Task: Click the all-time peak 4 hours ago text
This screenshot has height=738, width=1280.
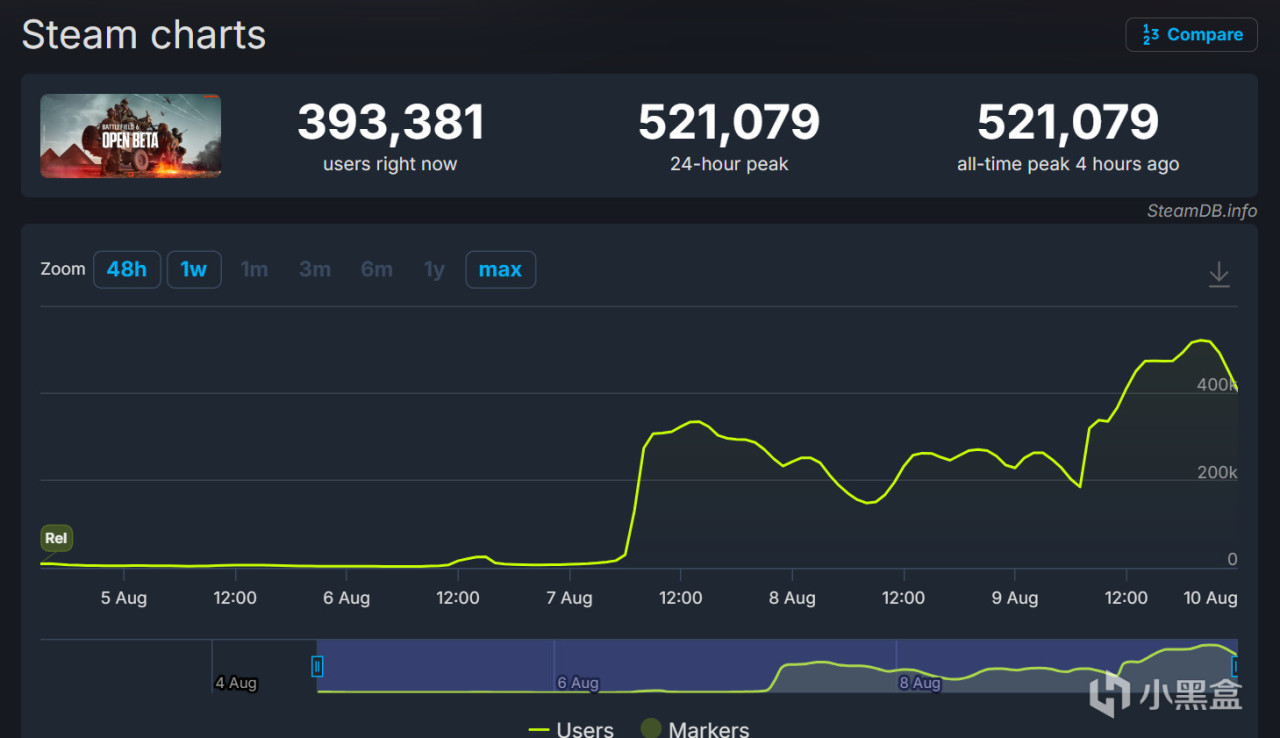Action: (x=1068, y=164)
